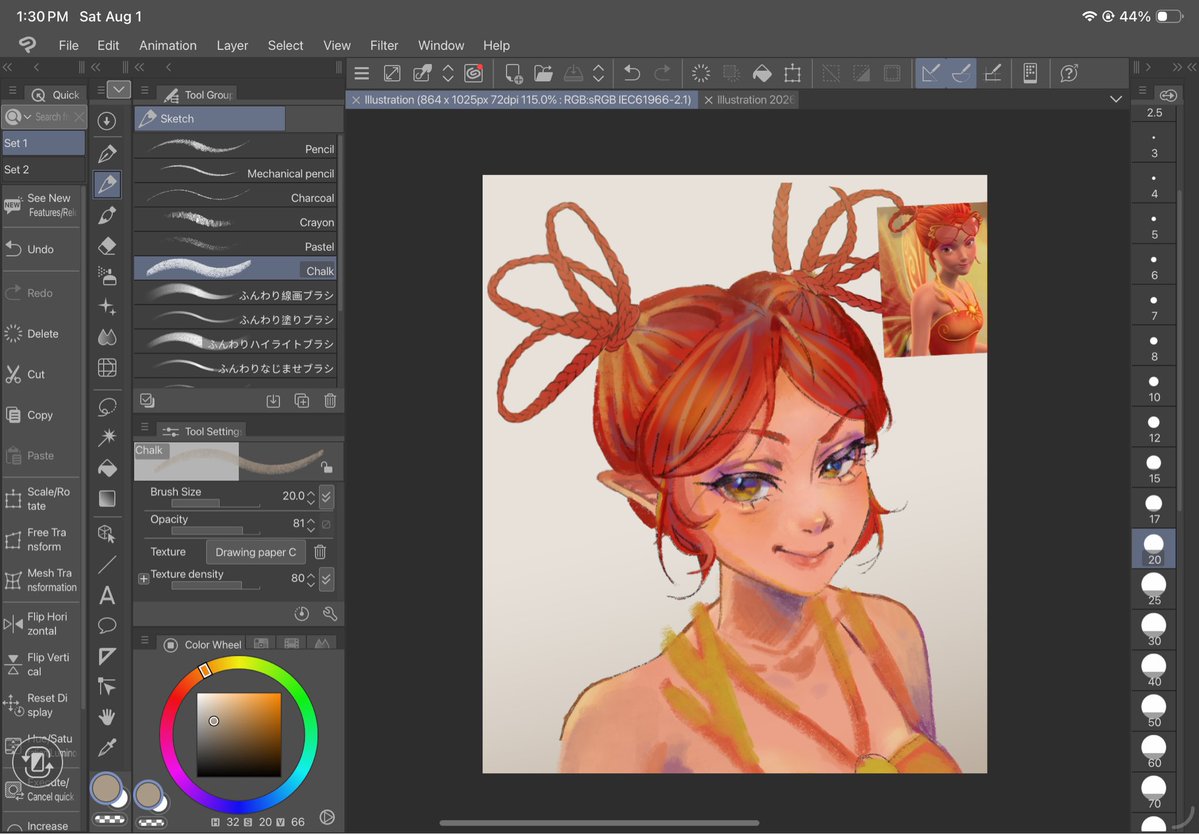Open the wrench sub tool detail settings
This screenshot has width=1199, height=834.
point(330,614)
